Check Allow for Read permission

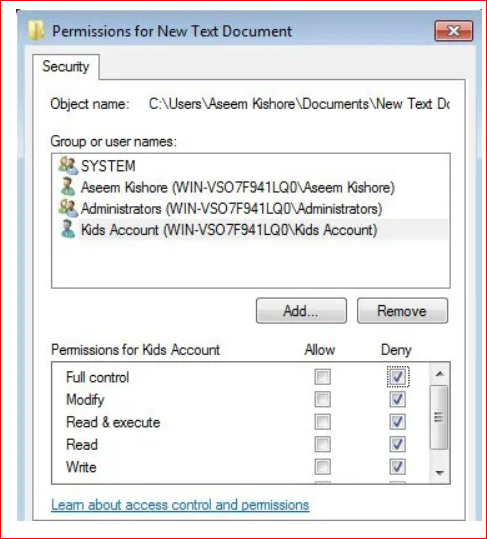click(322, 444)
